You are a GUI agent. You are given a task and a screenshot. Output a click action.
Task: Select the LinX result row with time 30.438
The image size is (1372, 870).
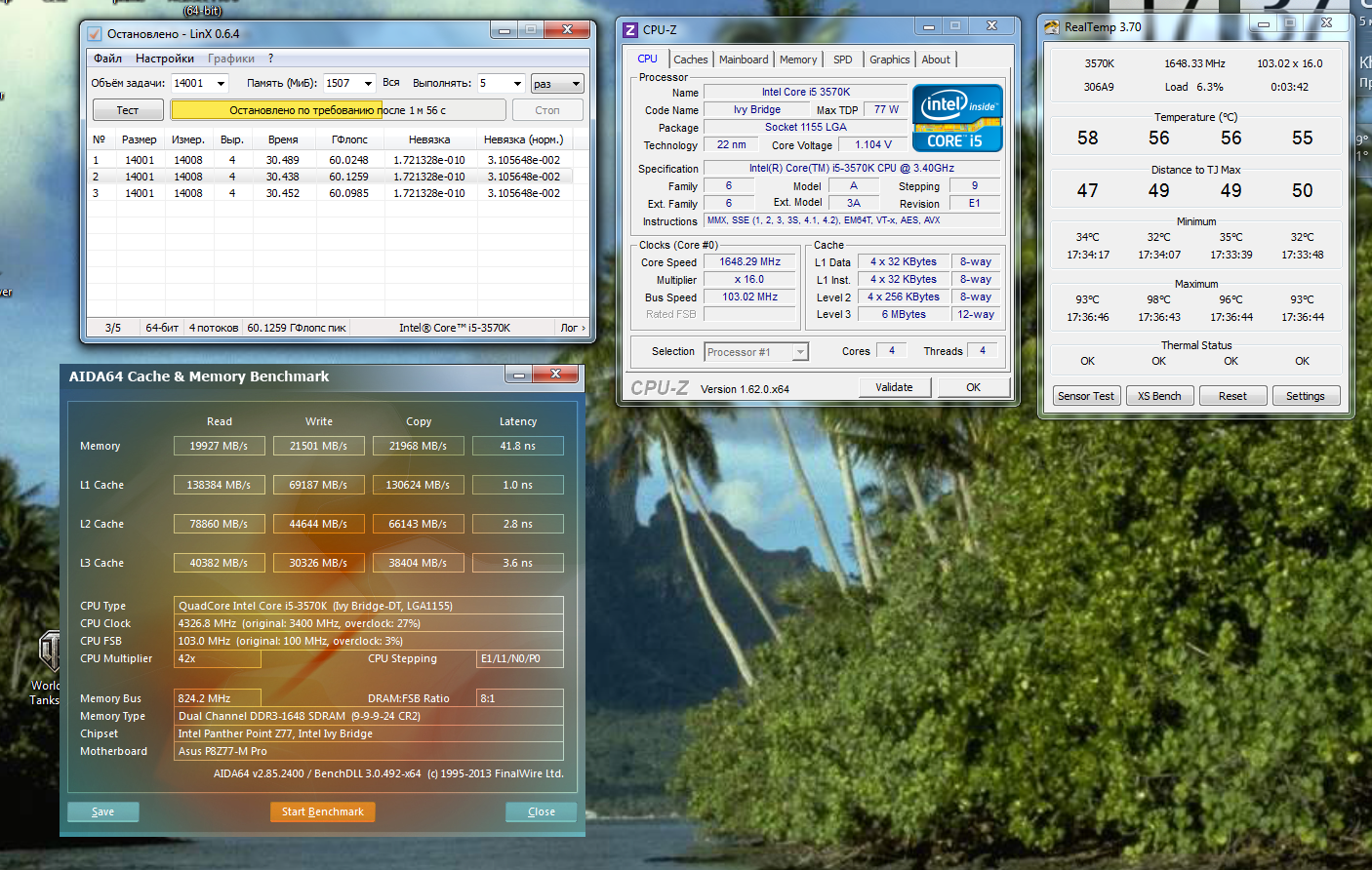coord(331,177)
